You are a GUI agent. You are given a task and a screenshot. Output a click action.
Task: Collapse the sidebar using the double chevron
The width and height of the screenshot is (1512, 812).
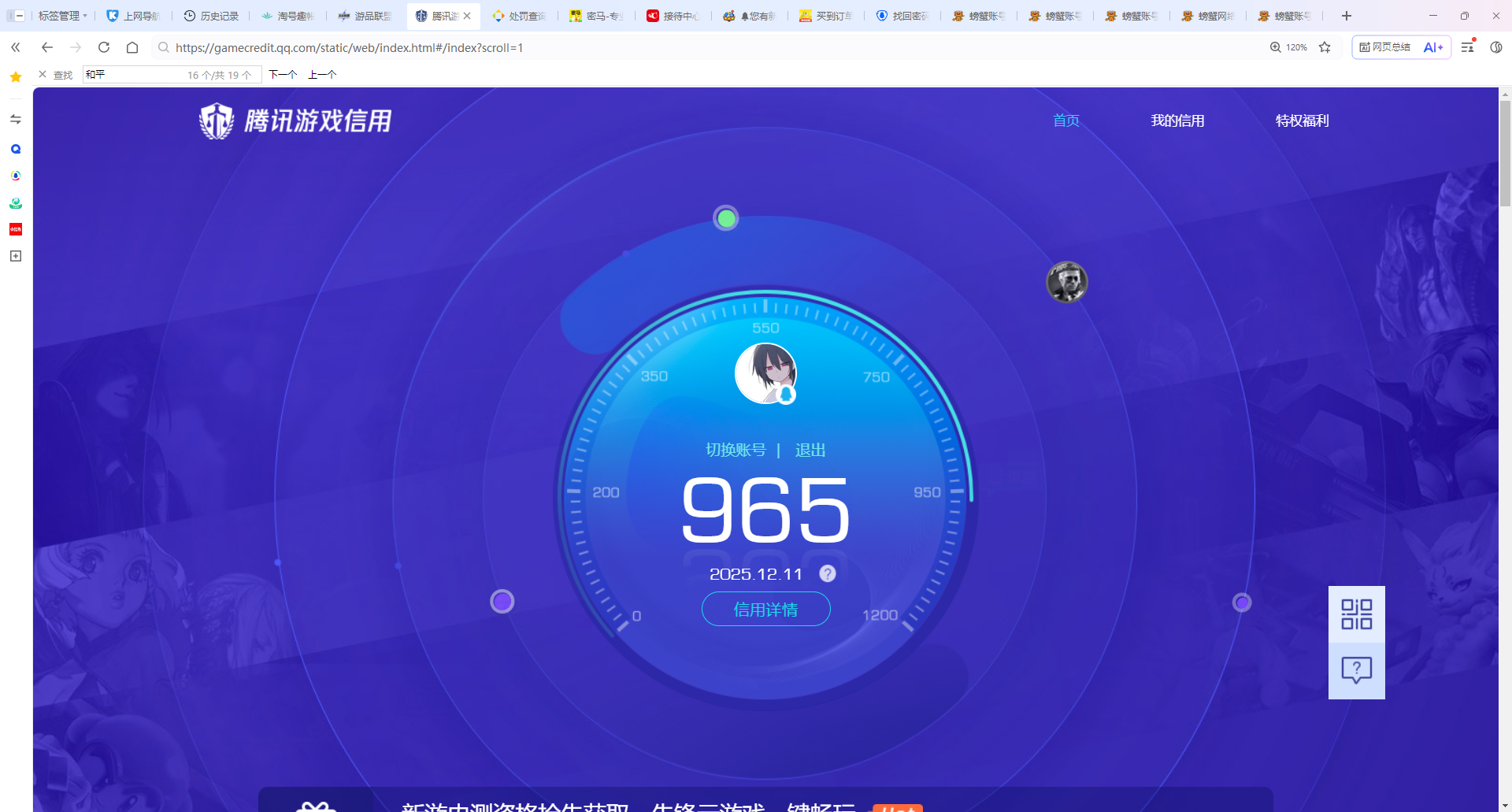pos(16,47)
